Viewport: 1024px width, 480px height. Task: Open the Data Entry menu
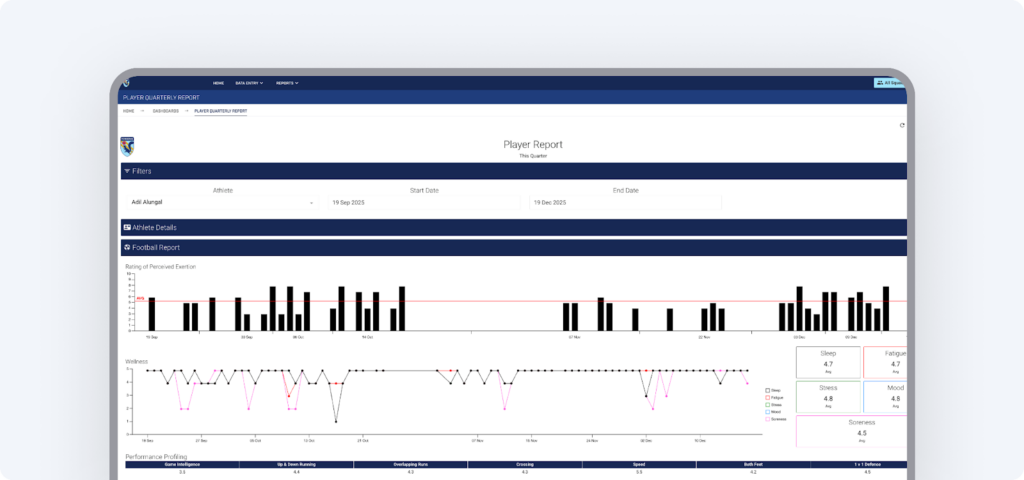[x=249, y=84]
